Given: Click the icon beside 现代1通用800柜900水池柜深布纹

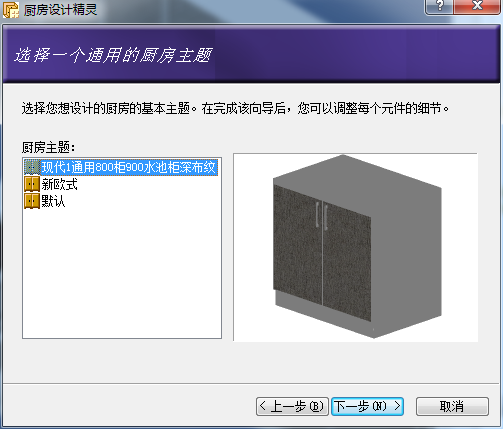Looking at the screenshot, I should pos(32,167).
